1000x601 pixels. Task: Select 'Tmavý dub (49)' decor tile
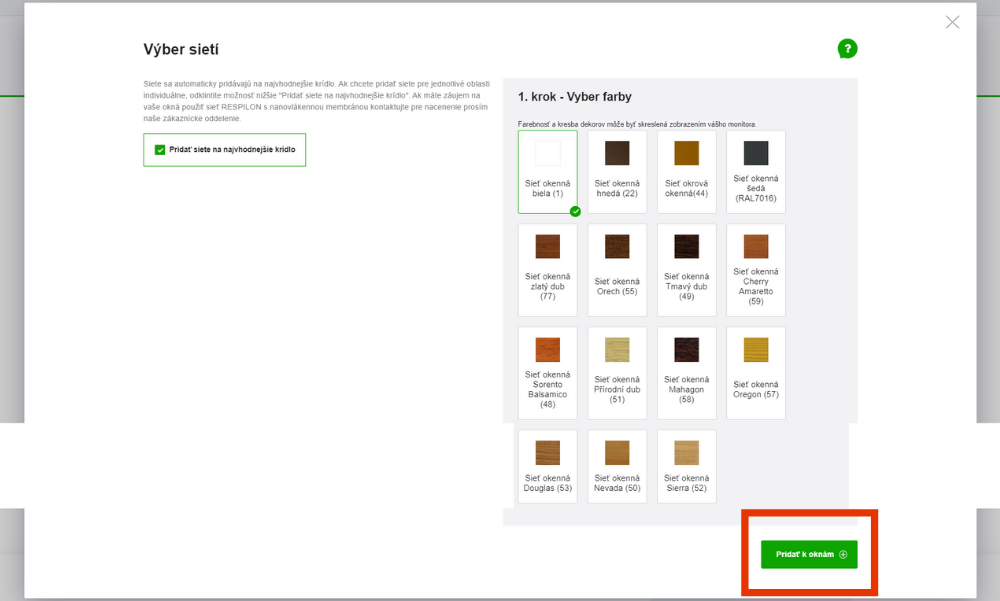tap(686, 269)
